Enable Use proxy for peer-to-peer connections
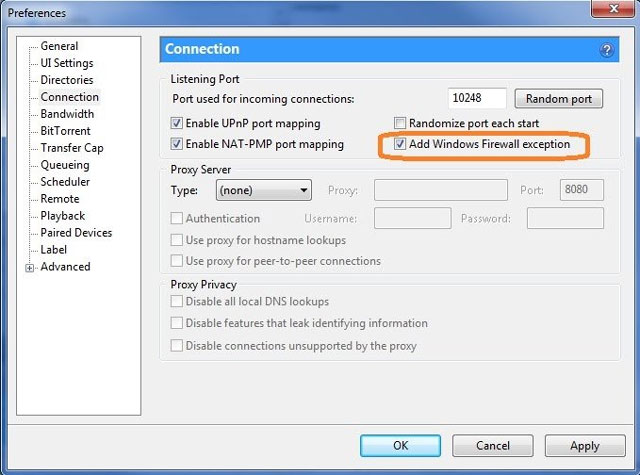The width and height of the screenshot is (640, 475). tap(176, 260)
